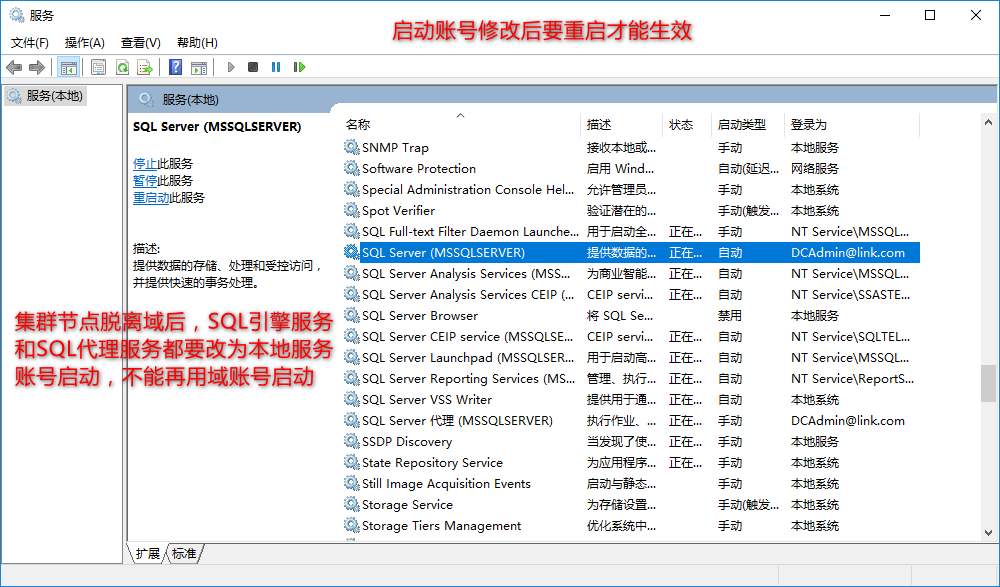Sort by the 登录为 column header
Viewport: 1000px width, 587px height.
click(x=852, y=124)
